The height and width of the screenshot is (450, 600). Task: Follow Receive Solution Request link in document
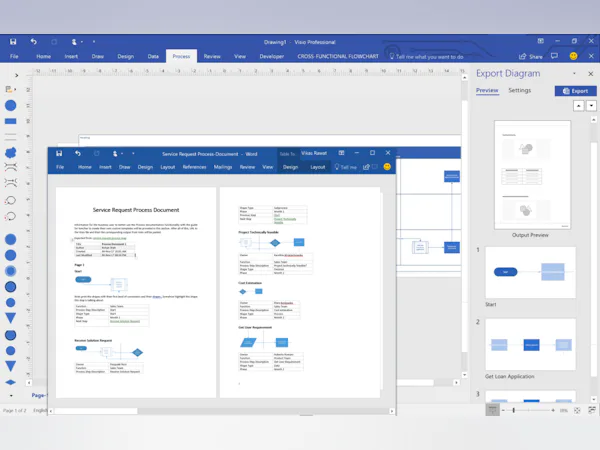point(125,321)
